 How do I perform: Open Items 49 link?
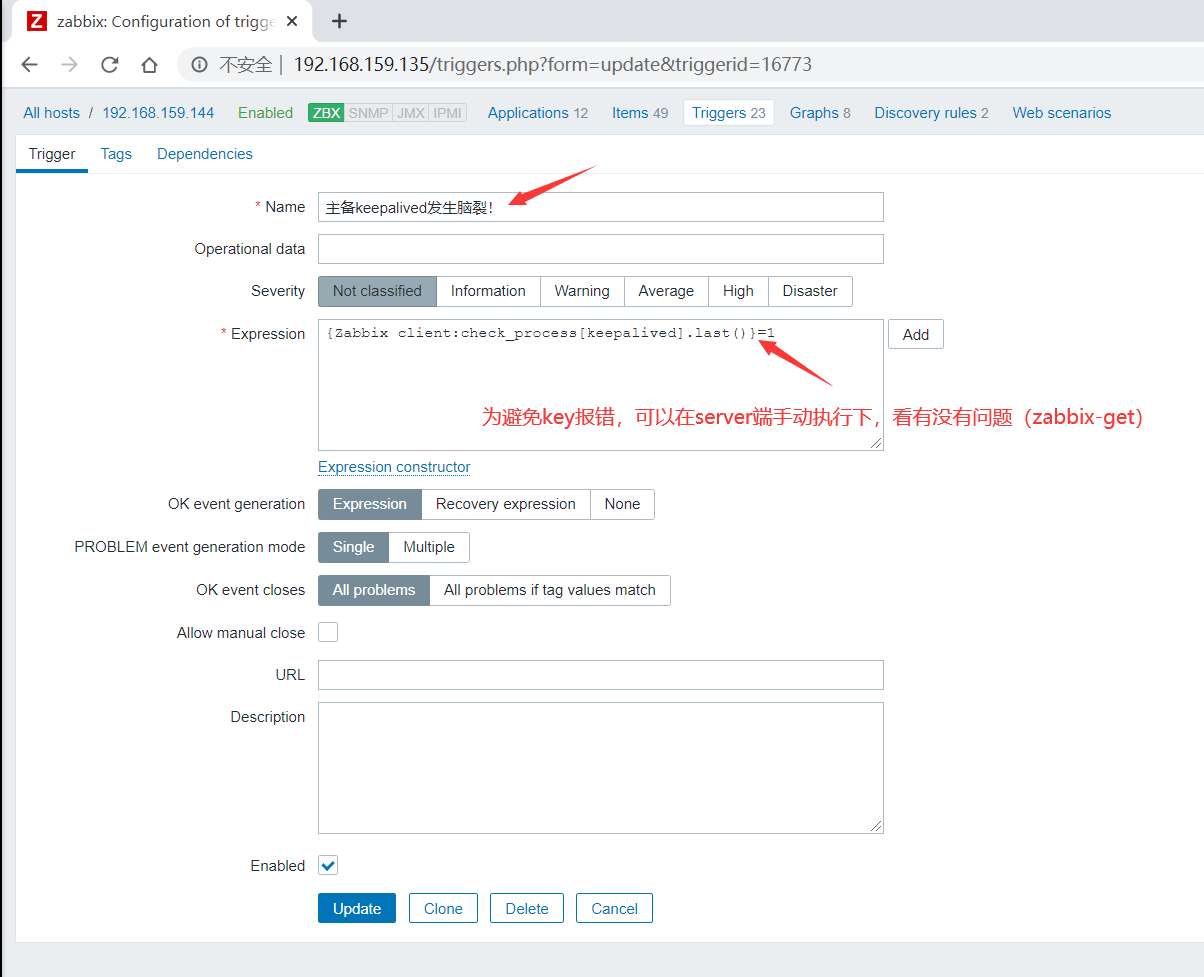[x=640, y=113]
